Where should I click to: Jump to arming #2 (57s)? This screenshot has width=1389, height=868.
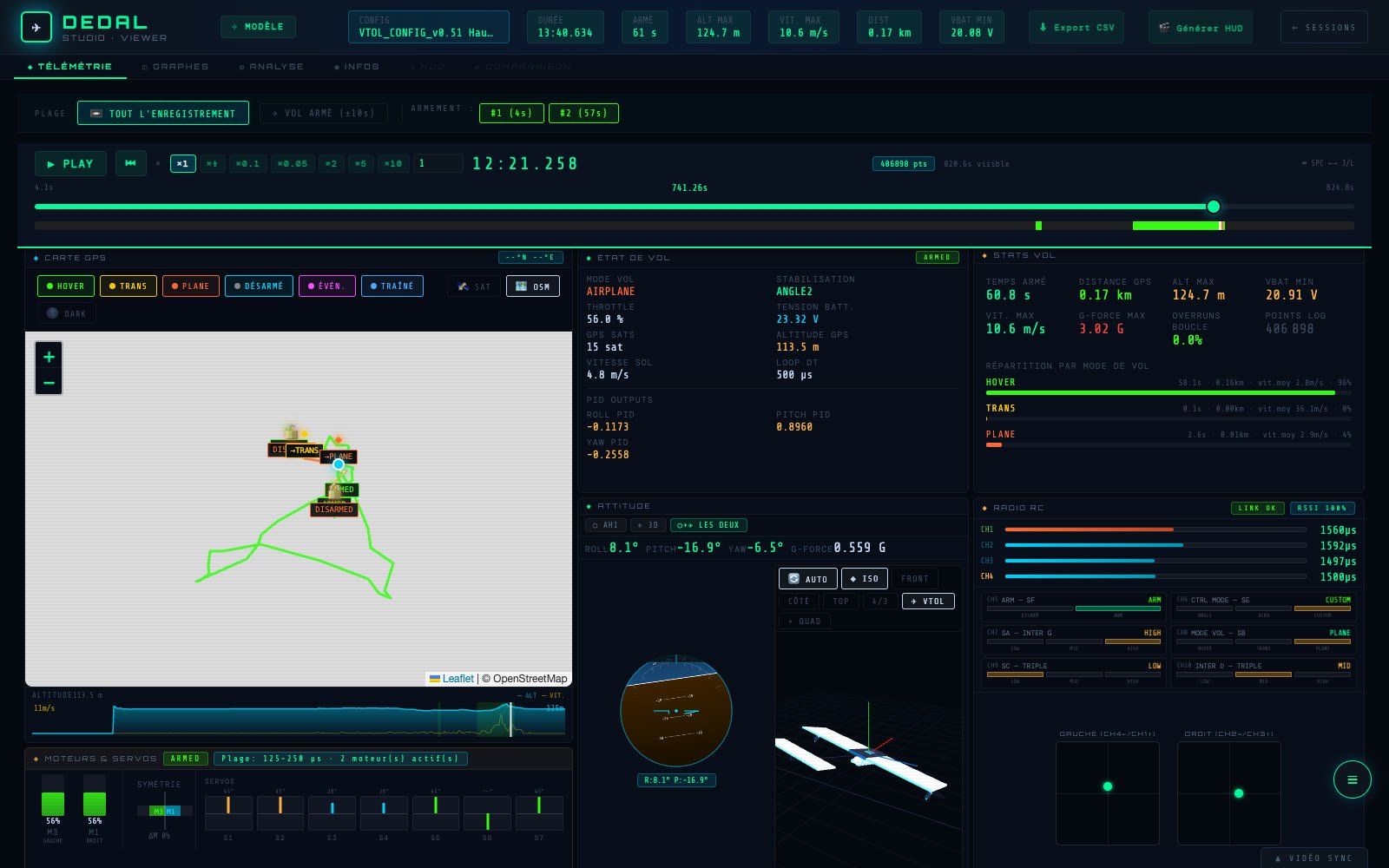pos(584,113)
